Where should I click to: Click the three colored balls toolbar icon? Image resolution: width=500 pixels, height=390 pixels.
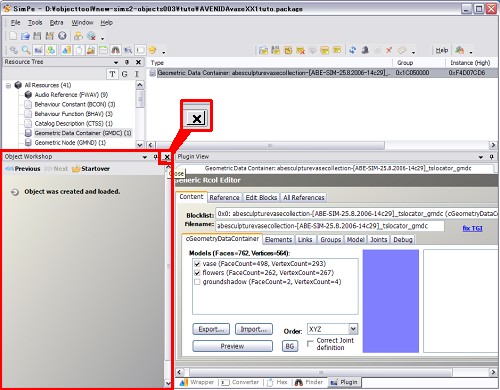[x=50, y=50]
